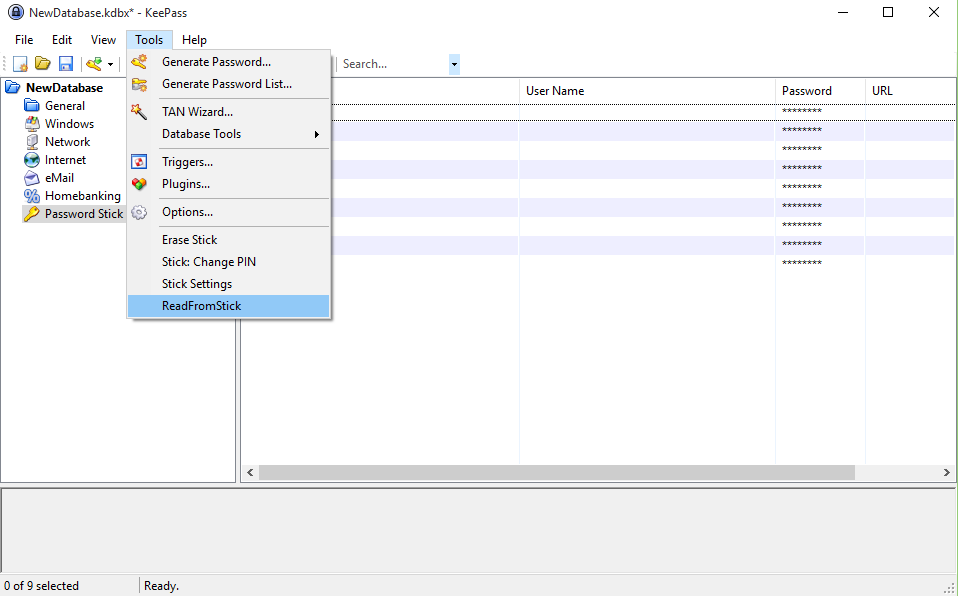958x596 pixels.
Task: Click the Plugins colored blocks icon
Action: pos(139,183)
